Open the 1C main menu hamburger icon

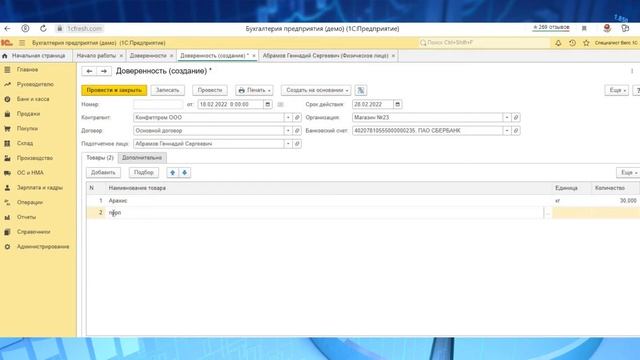pos(22,43)
